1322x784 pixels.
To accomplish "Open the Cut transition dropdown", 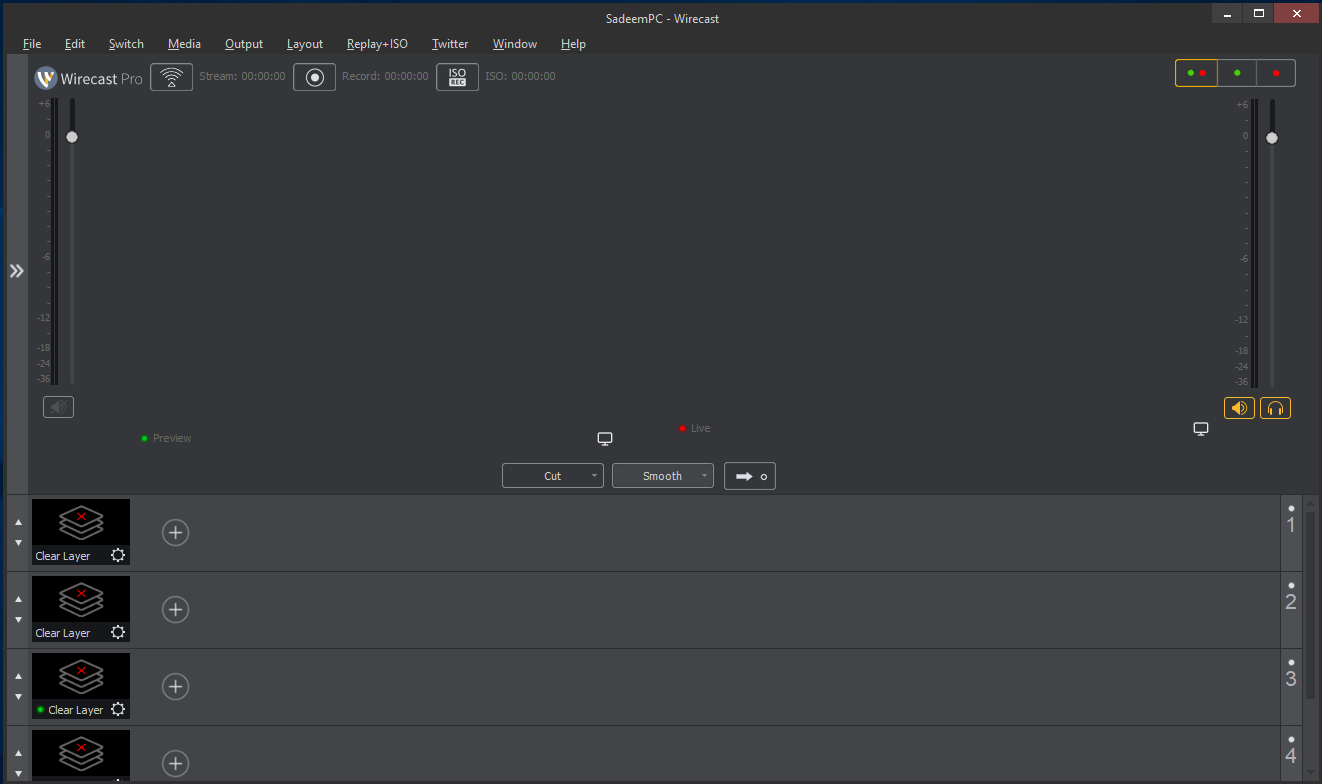I will point(553,476).
